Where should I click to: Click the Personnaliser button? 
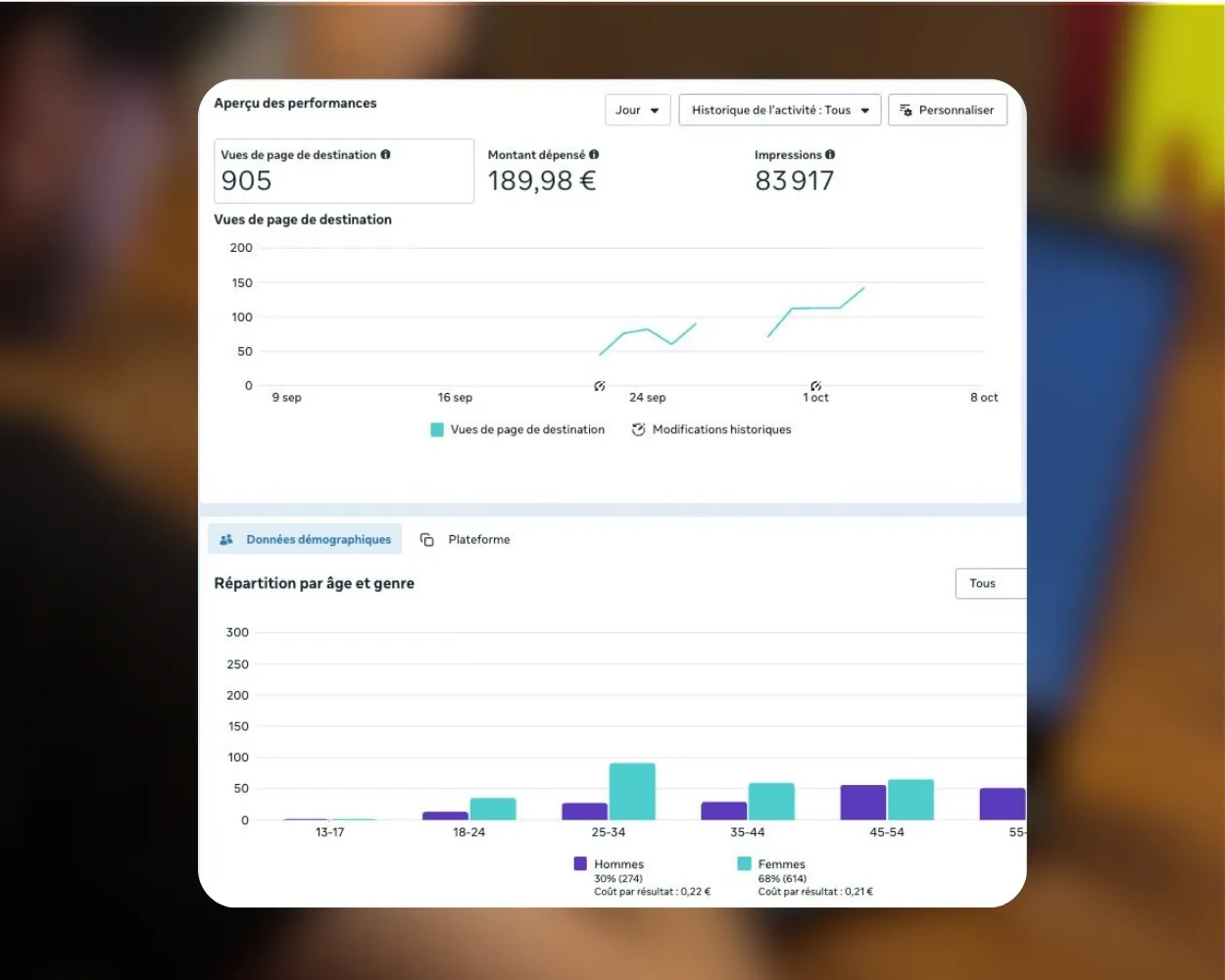click(x=948, y=110)
